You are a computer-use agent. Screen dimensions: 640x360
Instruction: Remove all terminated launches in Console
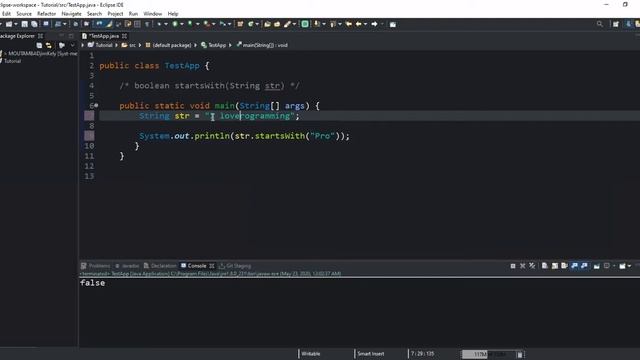point(532,266)
